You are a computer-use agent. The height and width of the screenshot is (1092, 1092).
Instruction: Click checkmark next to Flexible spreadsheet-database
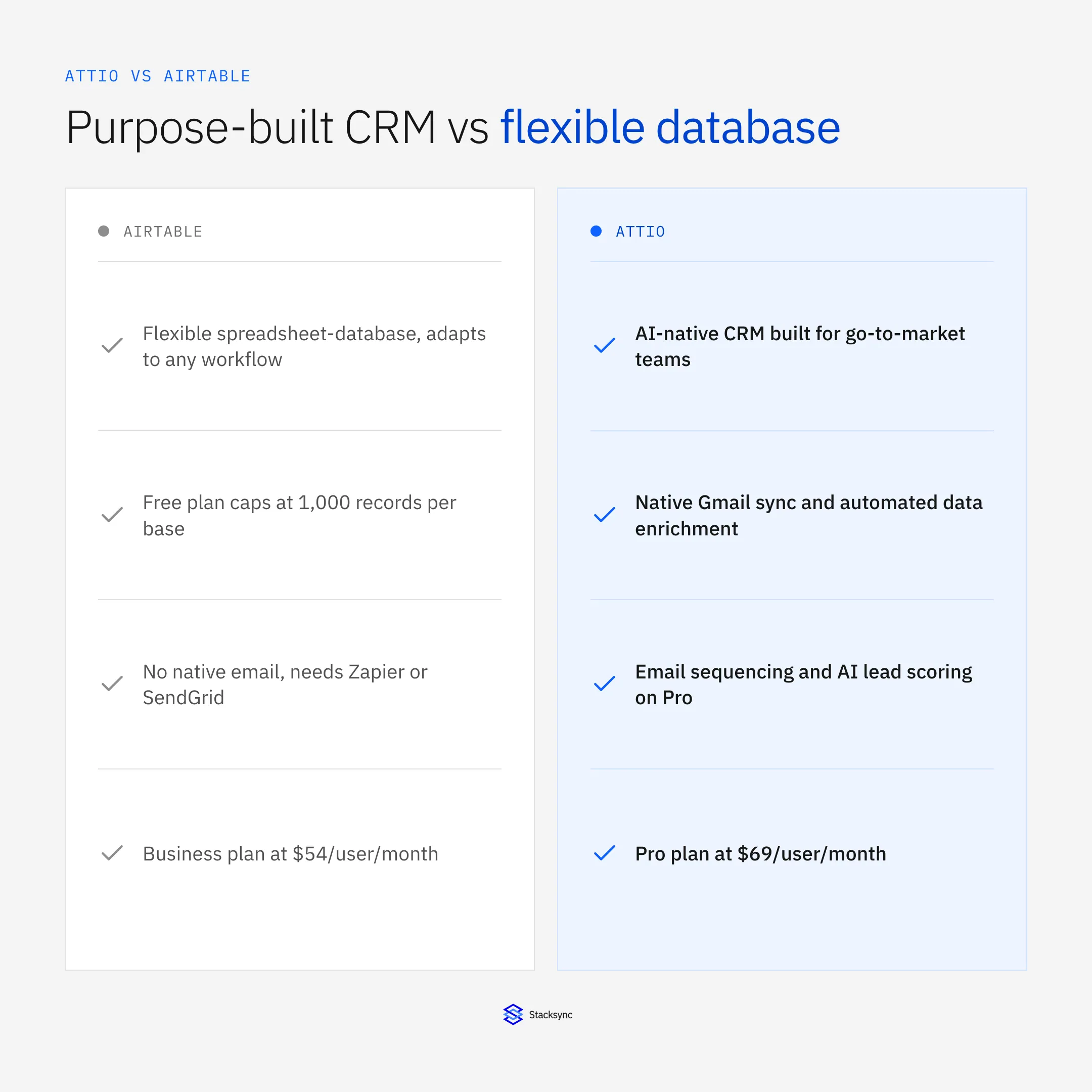[112, 345]
